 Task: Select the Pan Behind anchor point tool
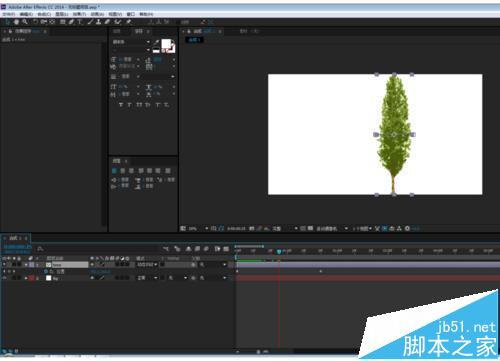pyautogui.click(x=52, y=22)
